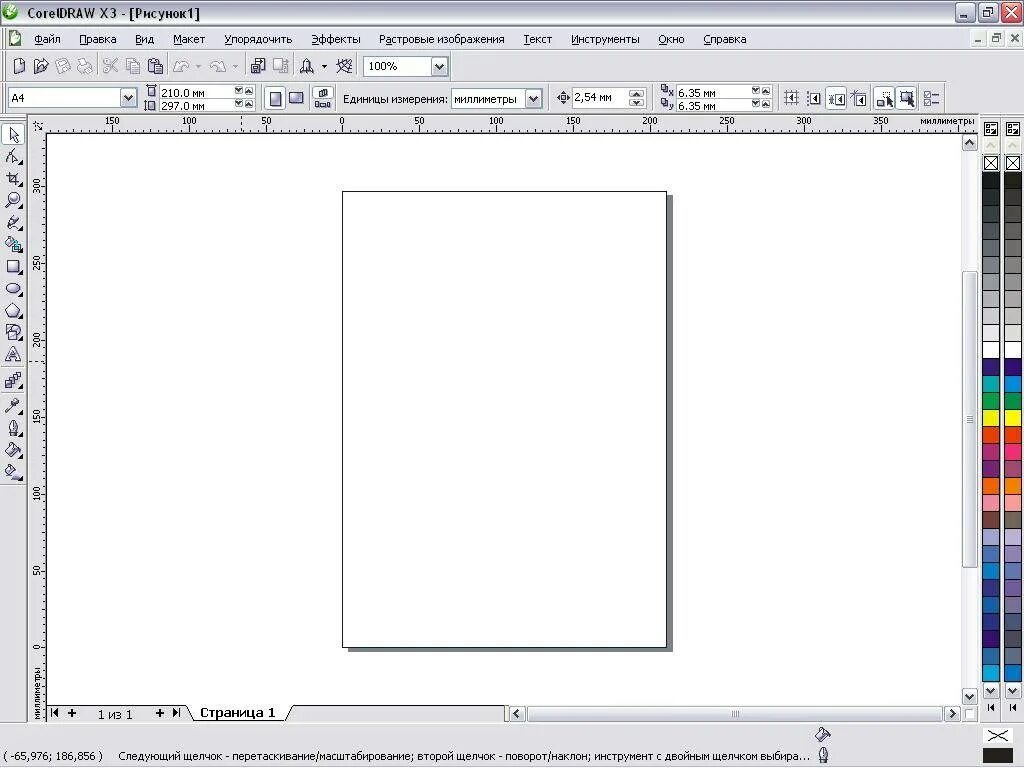Click the Import icon
This screenshot has height=768, width=1024.
[x=258, y=66]
